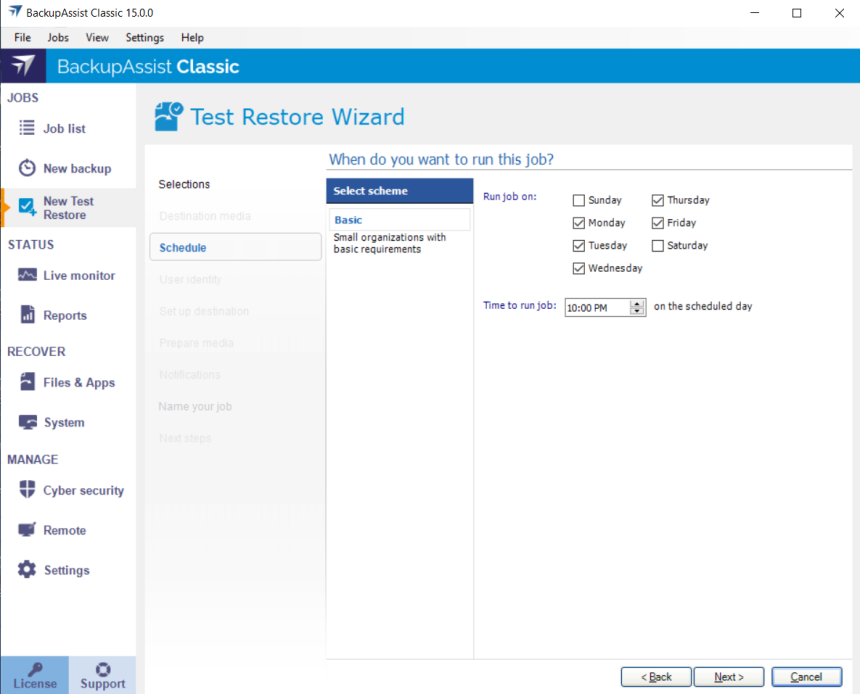The image size is (860, 694).
Task: Click the Time to run job field
Action: point(596,308)
